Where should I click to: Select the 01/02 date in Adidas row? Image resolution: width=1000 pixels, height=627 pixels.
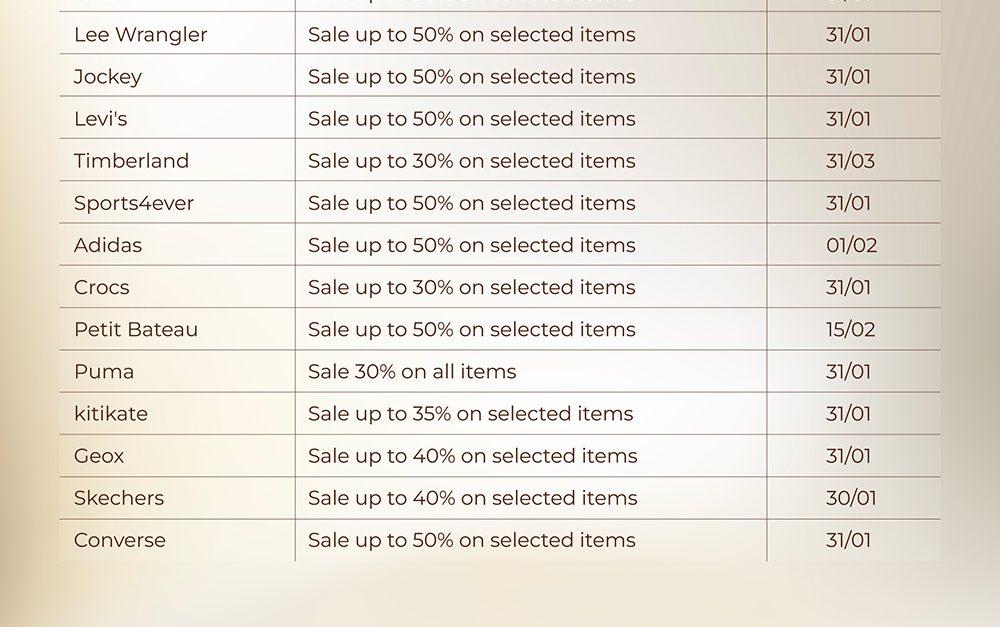click(x=851, y=245)
